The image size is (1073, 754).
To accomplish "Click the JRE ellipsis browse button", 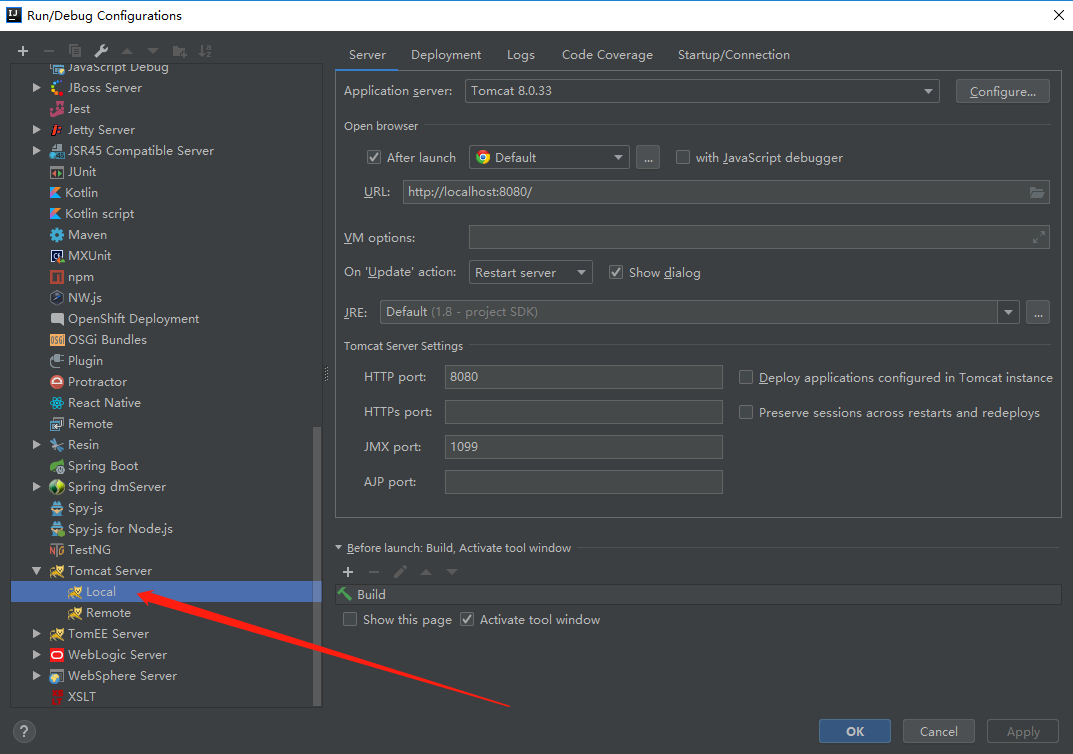I will pos(1037,313).
